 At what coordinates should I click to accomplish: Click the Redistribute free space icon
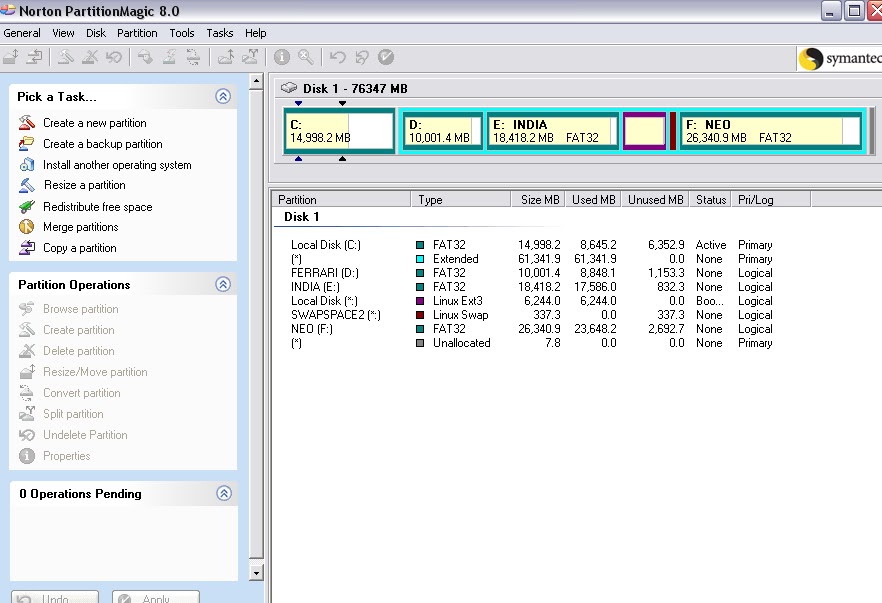[28, 207]
